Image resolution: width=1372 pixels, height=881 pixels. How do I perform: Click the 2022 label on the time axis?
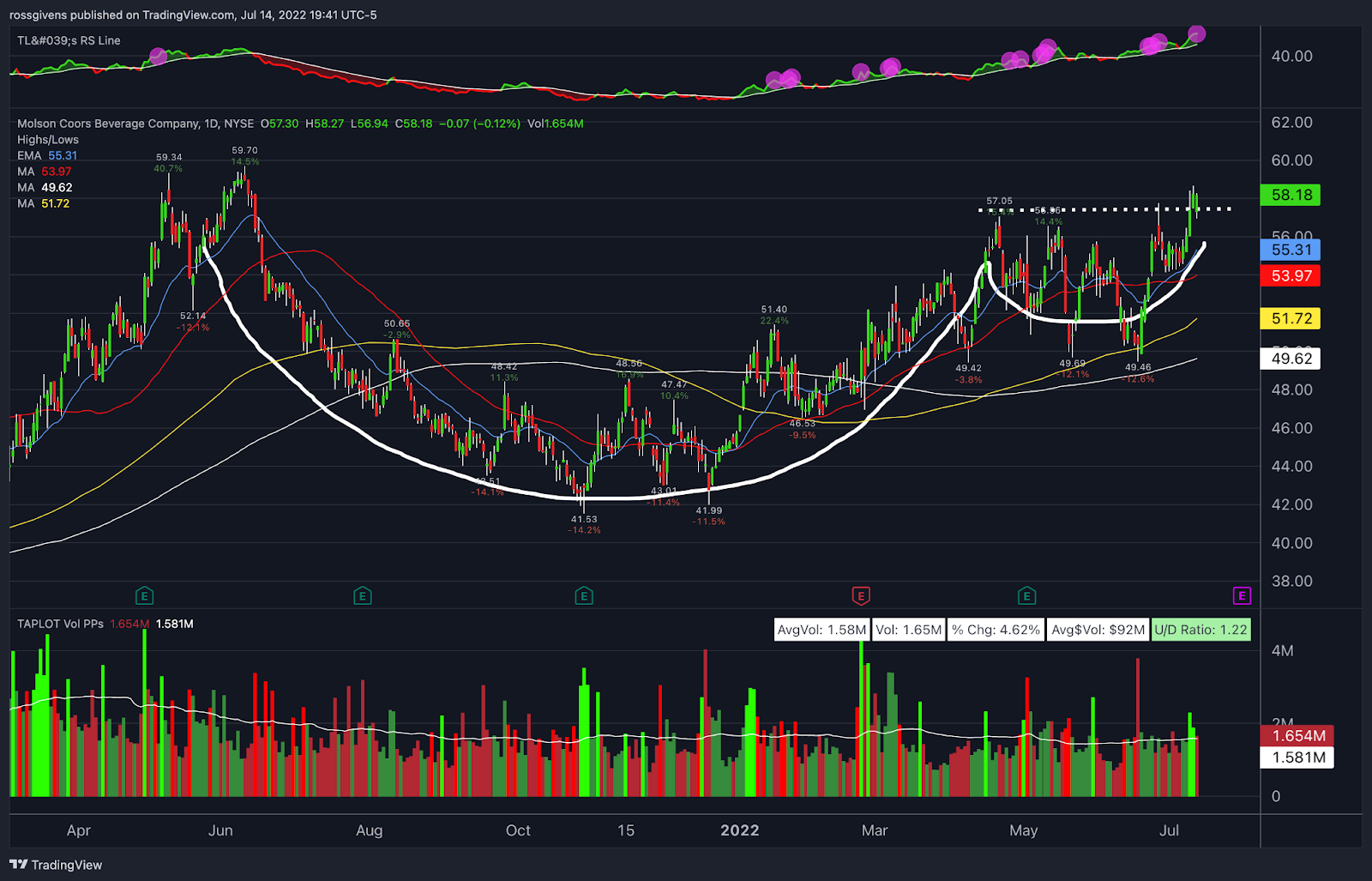tap(739, 830)
